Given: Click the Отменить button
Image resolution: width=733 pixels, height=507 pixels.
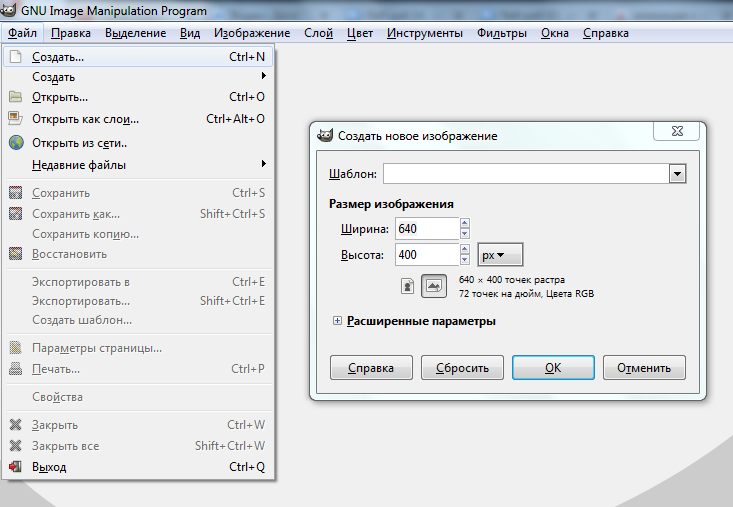Looking at the screenshot, I should pyautogui.click(x=644, y=368).
